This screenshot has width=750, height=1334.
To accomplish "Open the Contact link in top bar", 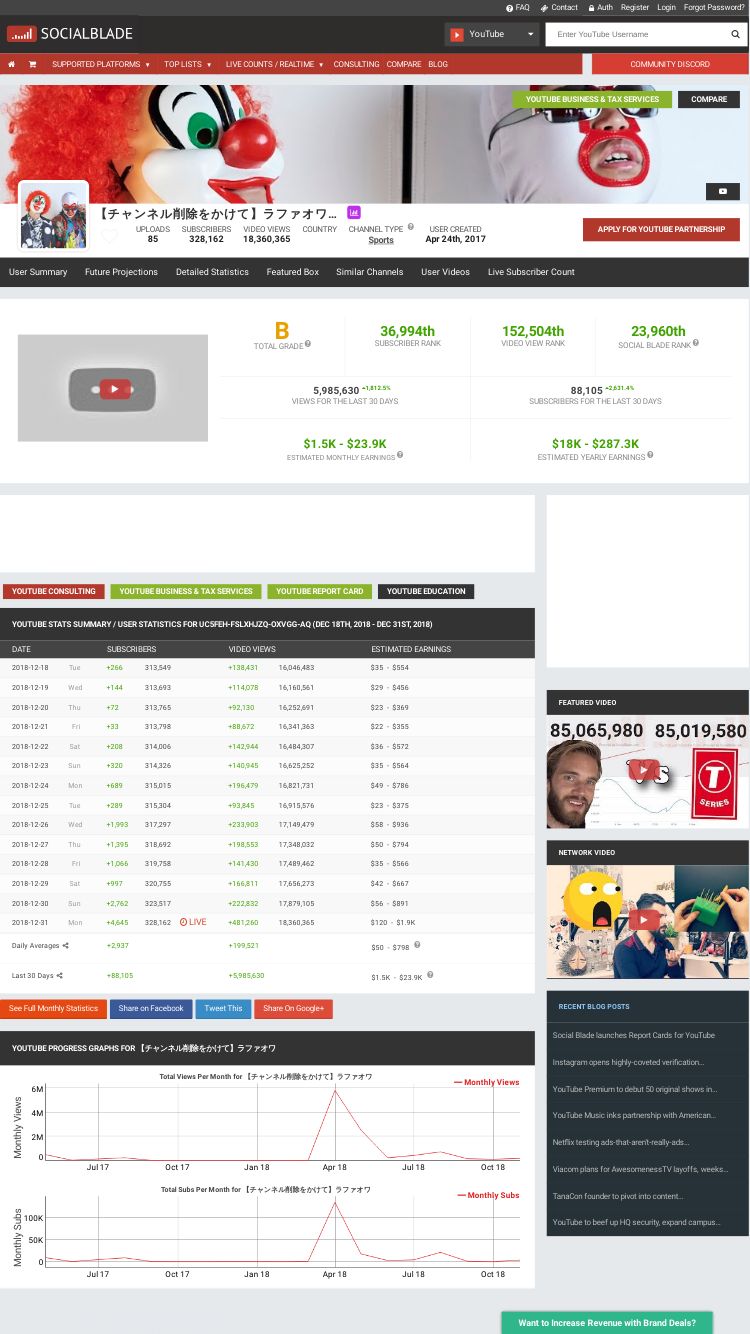I will [559, 7].
